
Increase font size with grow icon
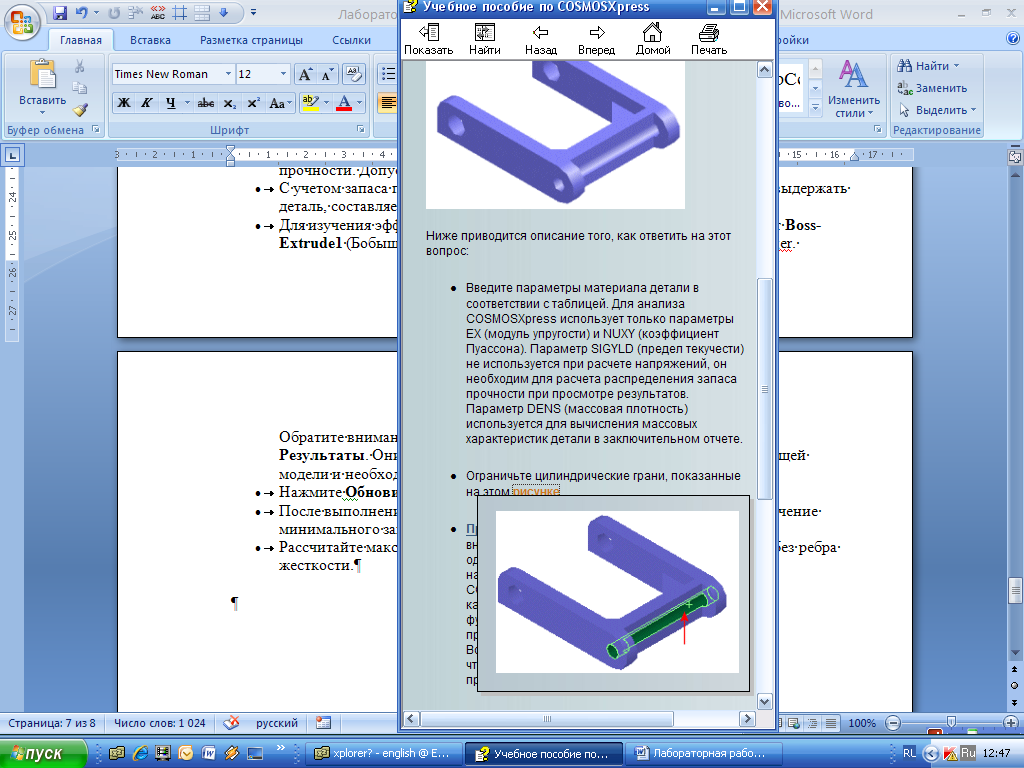(305, 74)
